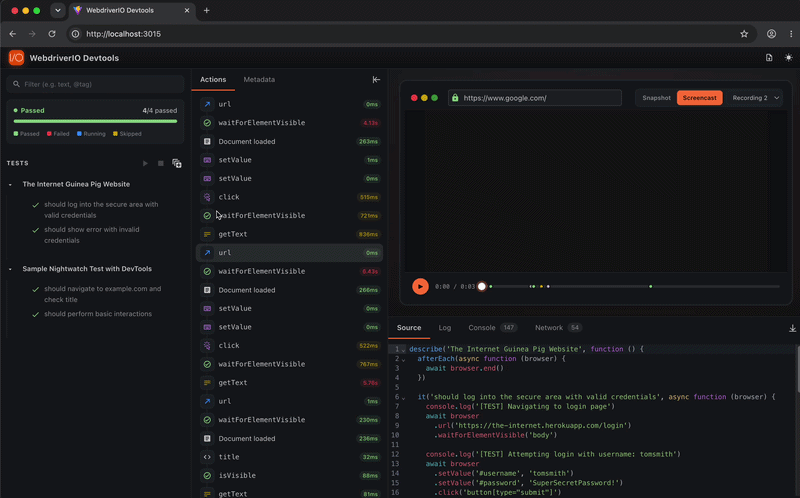This screenshot has width=800, height=498.
Task: Select the first url action at 0ms
Action: 289,104
